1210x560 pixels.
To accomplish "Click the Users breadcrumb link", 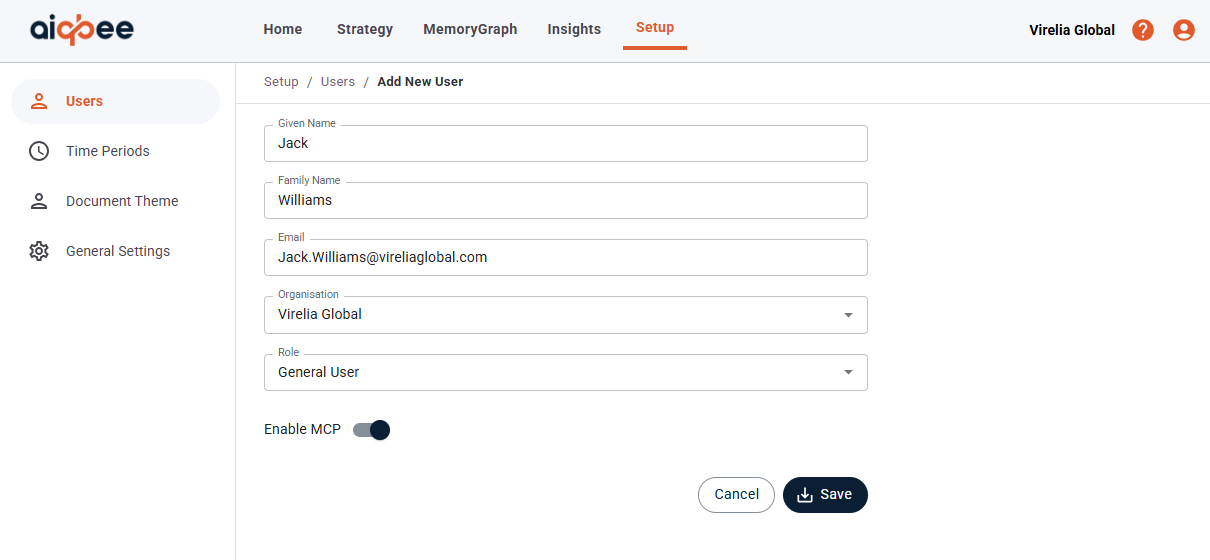I will (338, 82).
